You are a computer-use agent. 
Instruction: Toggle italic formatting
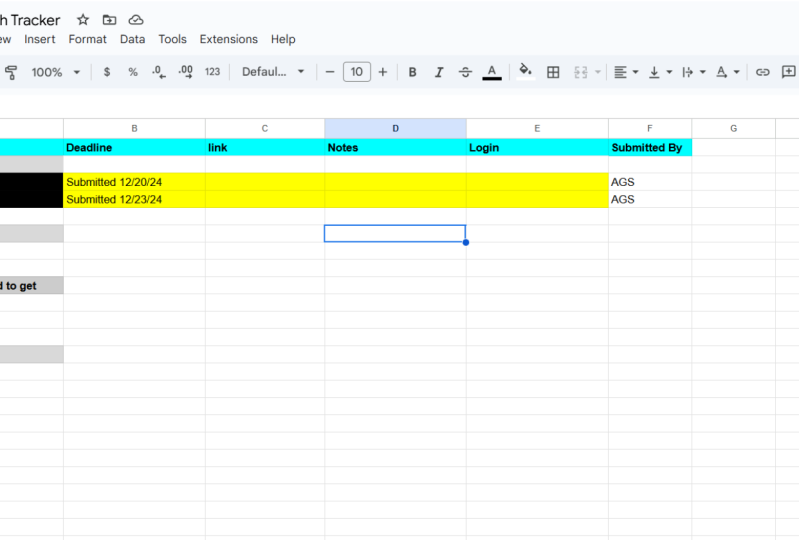(x=439, y=72)
